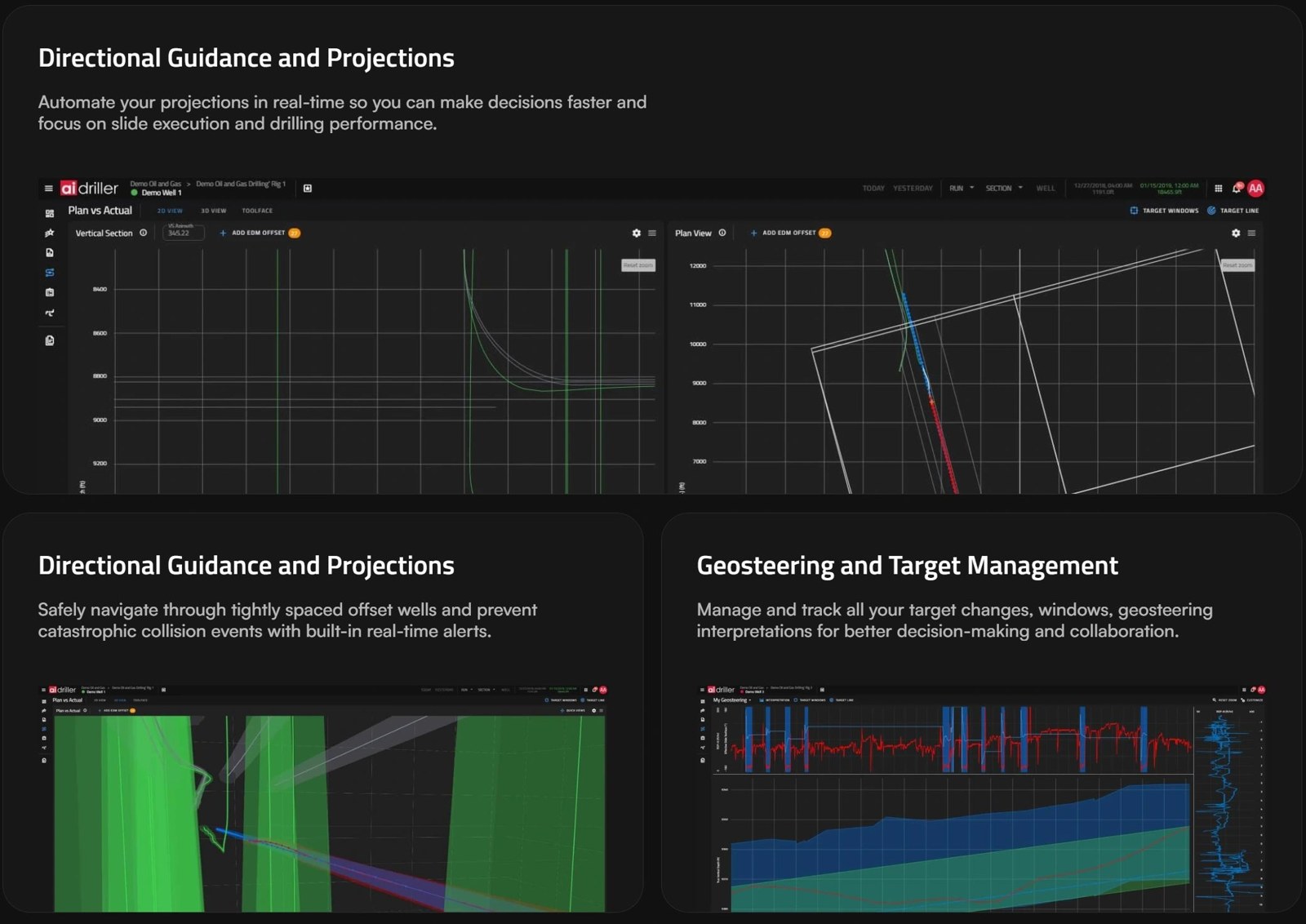
Task: Open the trajectory curve icon in sidebar
Action: 50,313
